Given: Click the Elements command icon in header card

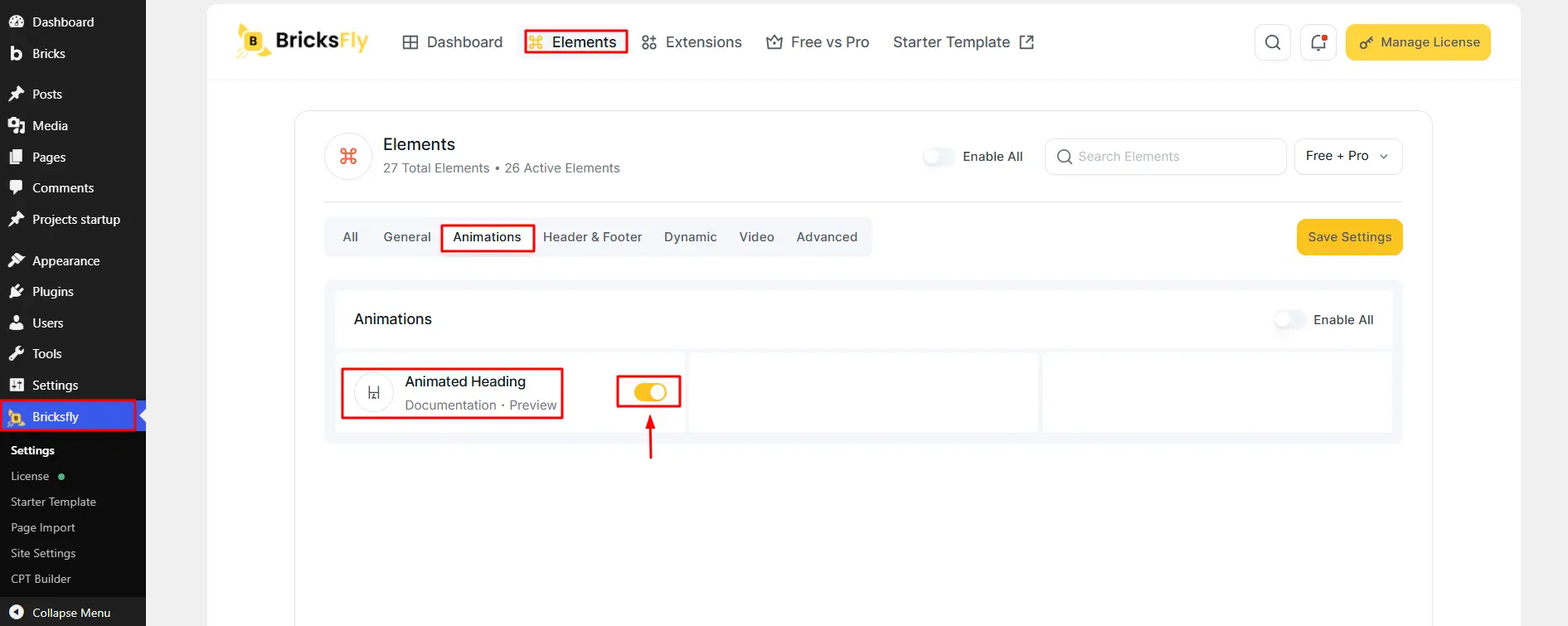Looking at the screenshot, I should (348, 156).
